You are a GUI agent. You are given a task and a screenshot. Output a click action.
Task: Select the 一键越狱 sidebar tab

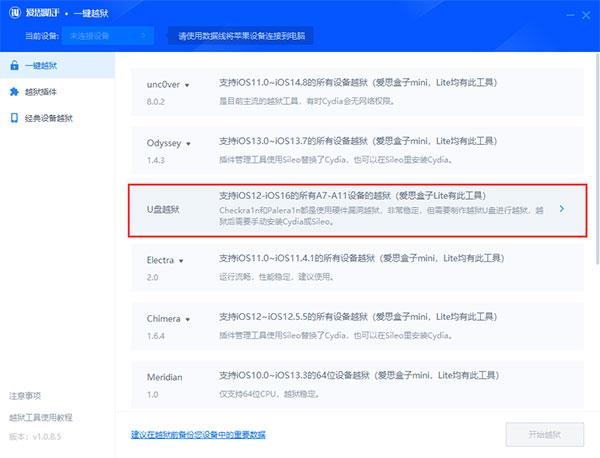click(44, 66)
